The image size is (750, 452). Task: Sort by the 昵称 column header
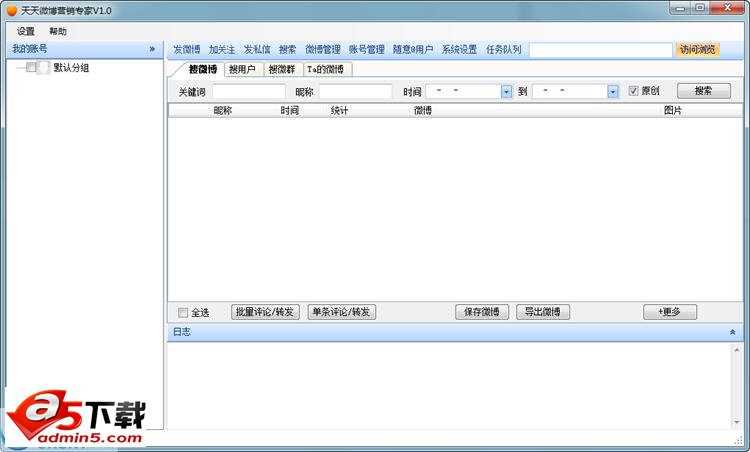(222, 110)
